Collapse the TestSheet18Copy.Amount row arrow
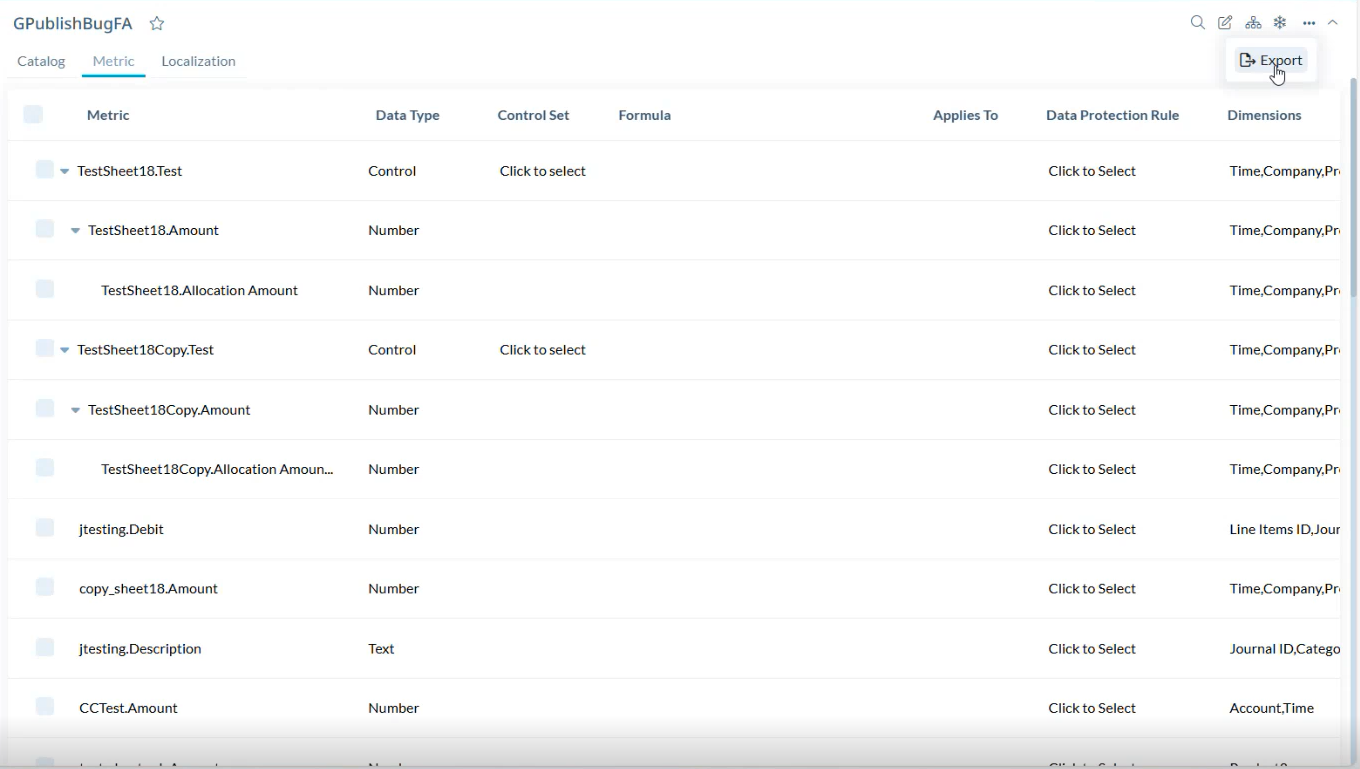This screenshot has height=769, width=1360. click(75, 410)
